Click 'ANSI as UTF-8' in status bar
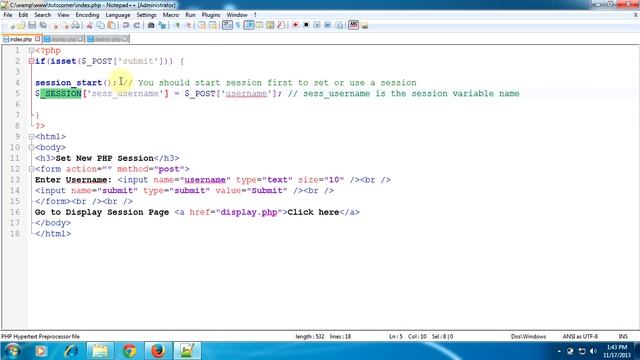The image size is (640, 360). 580,336
